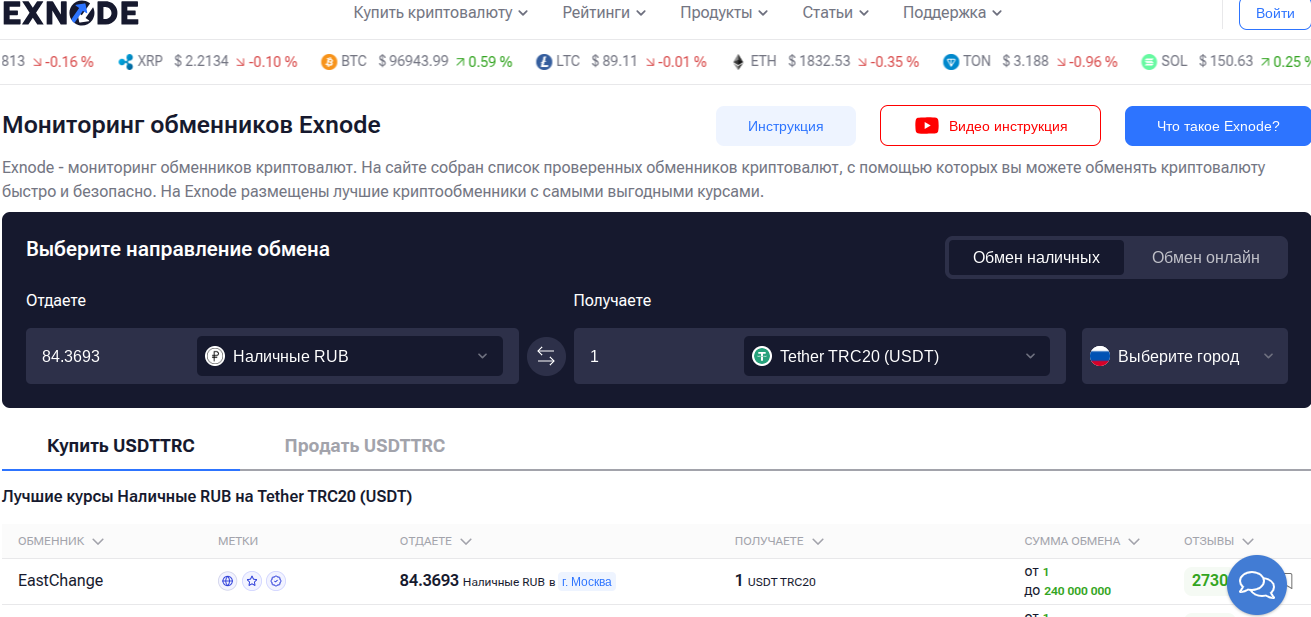
Task: Open the EastChange exchanger link
Action: pyautogui.click(x=61, y=580)
